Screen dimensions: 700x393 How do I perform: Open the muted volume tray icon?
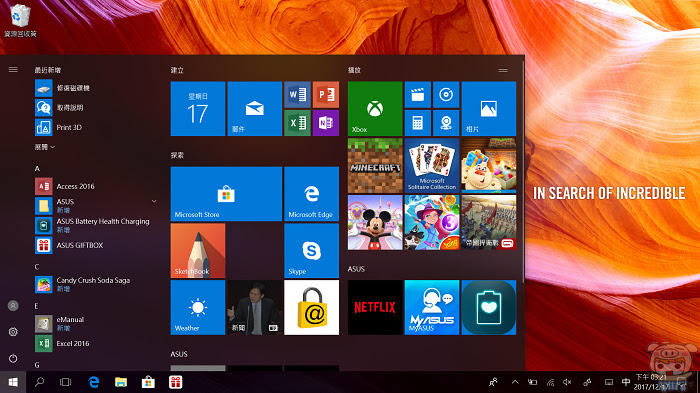click(x=567, y=382)
